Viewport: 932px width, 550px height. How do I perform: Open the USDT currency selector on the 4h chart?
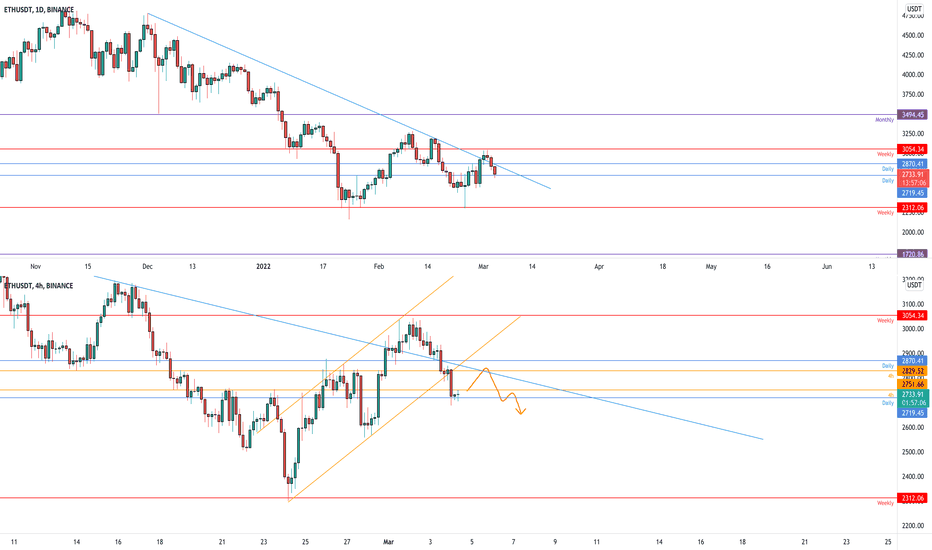(x=914, y=285)
